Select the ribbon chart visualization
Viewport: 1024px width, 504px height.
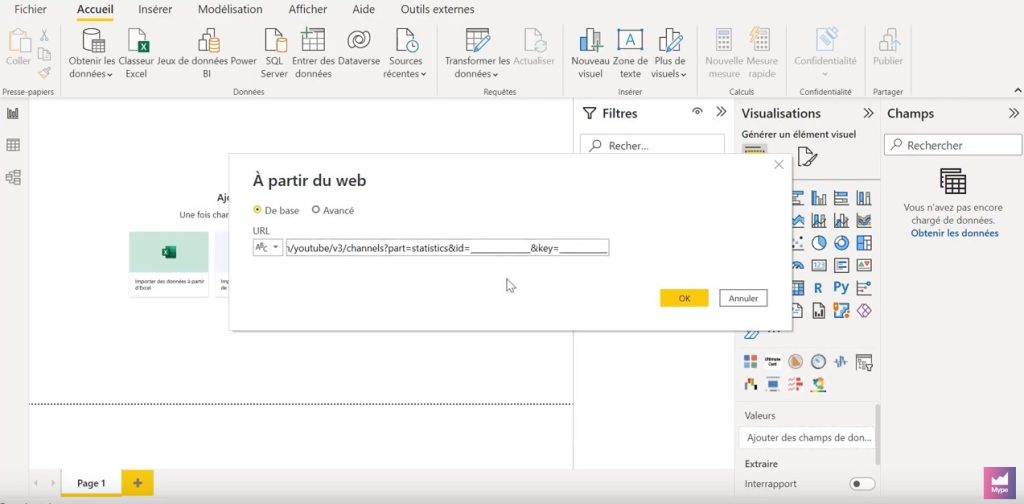click(864, 220)
